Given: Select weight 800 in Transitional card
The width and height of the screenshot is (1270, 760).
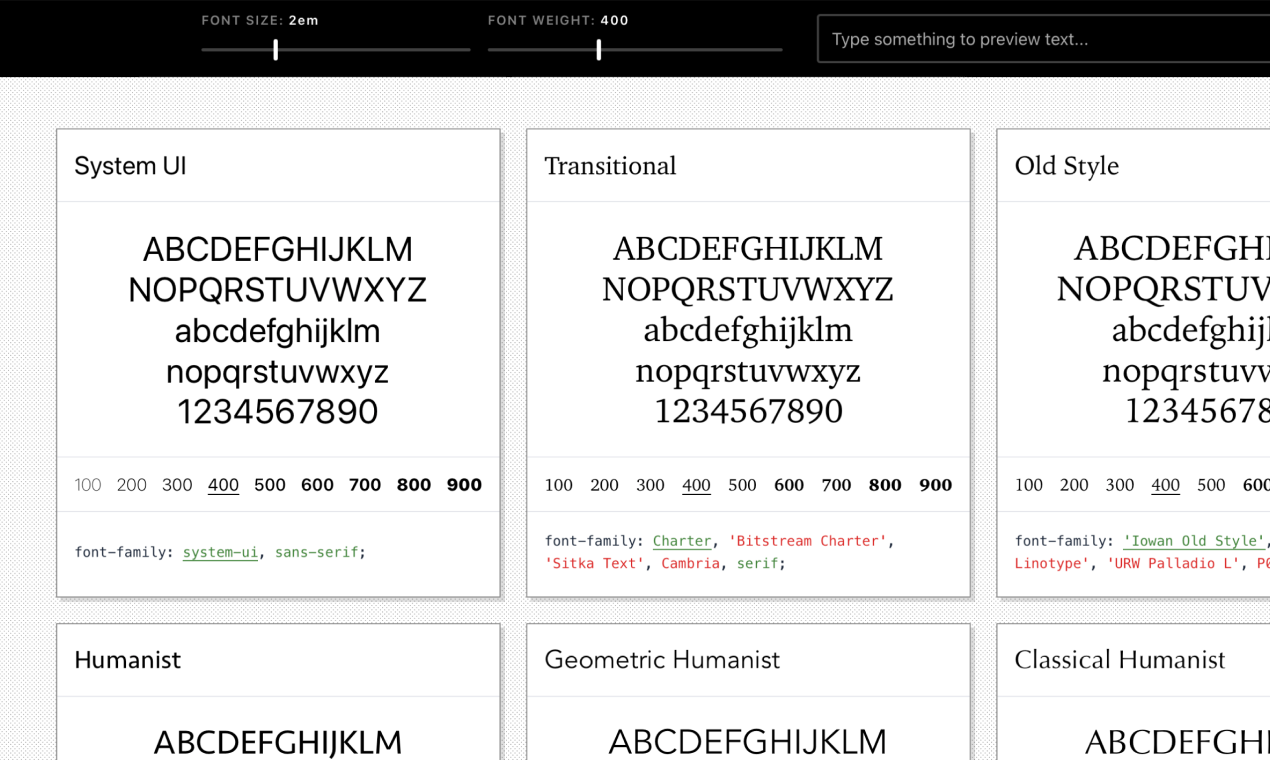Looking at the screenshot, I should pos(885,485).
